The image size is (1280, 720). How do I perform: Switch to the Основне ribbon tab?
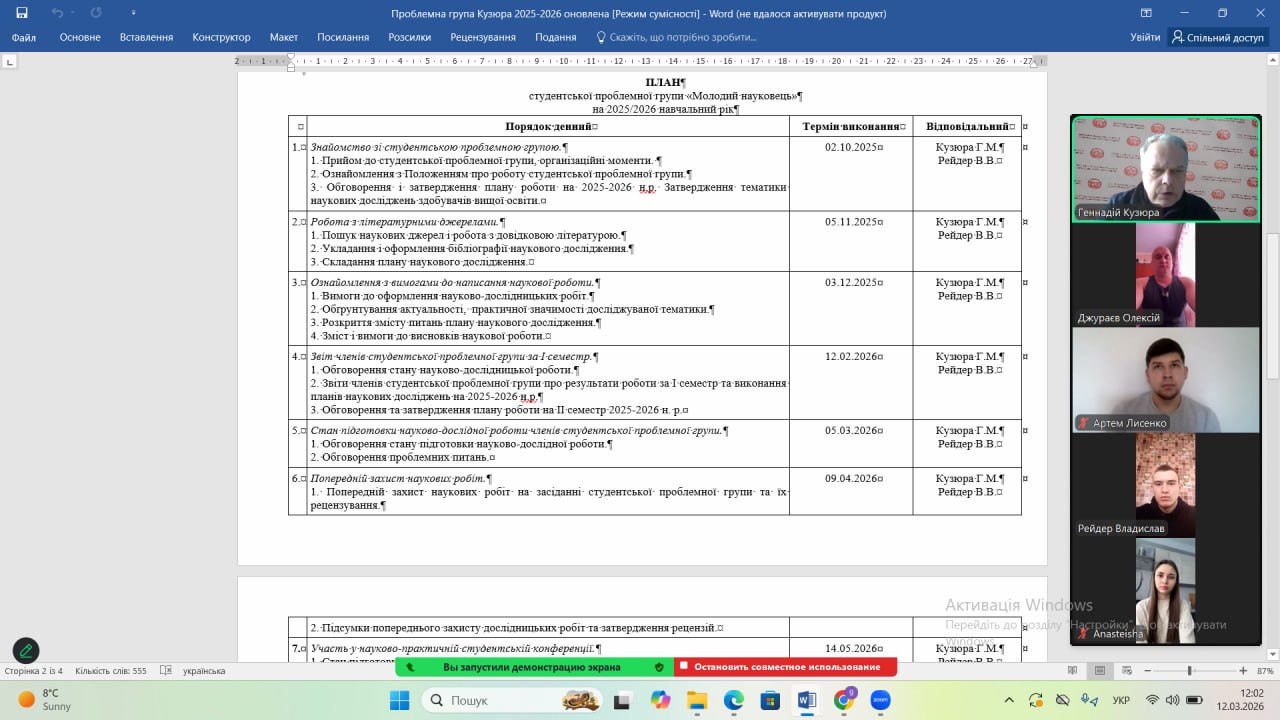coord(80,37)
